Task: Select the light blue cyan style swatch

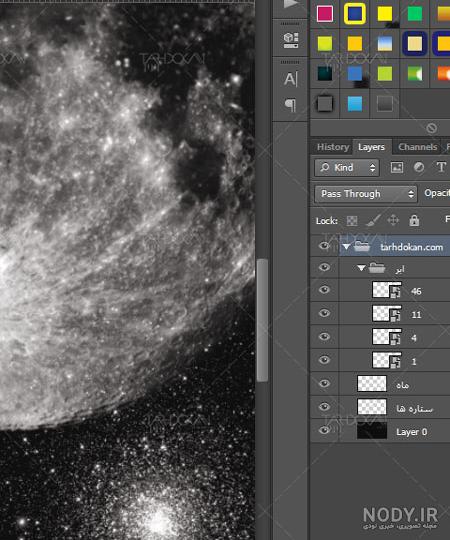Action: pos(355,104)
